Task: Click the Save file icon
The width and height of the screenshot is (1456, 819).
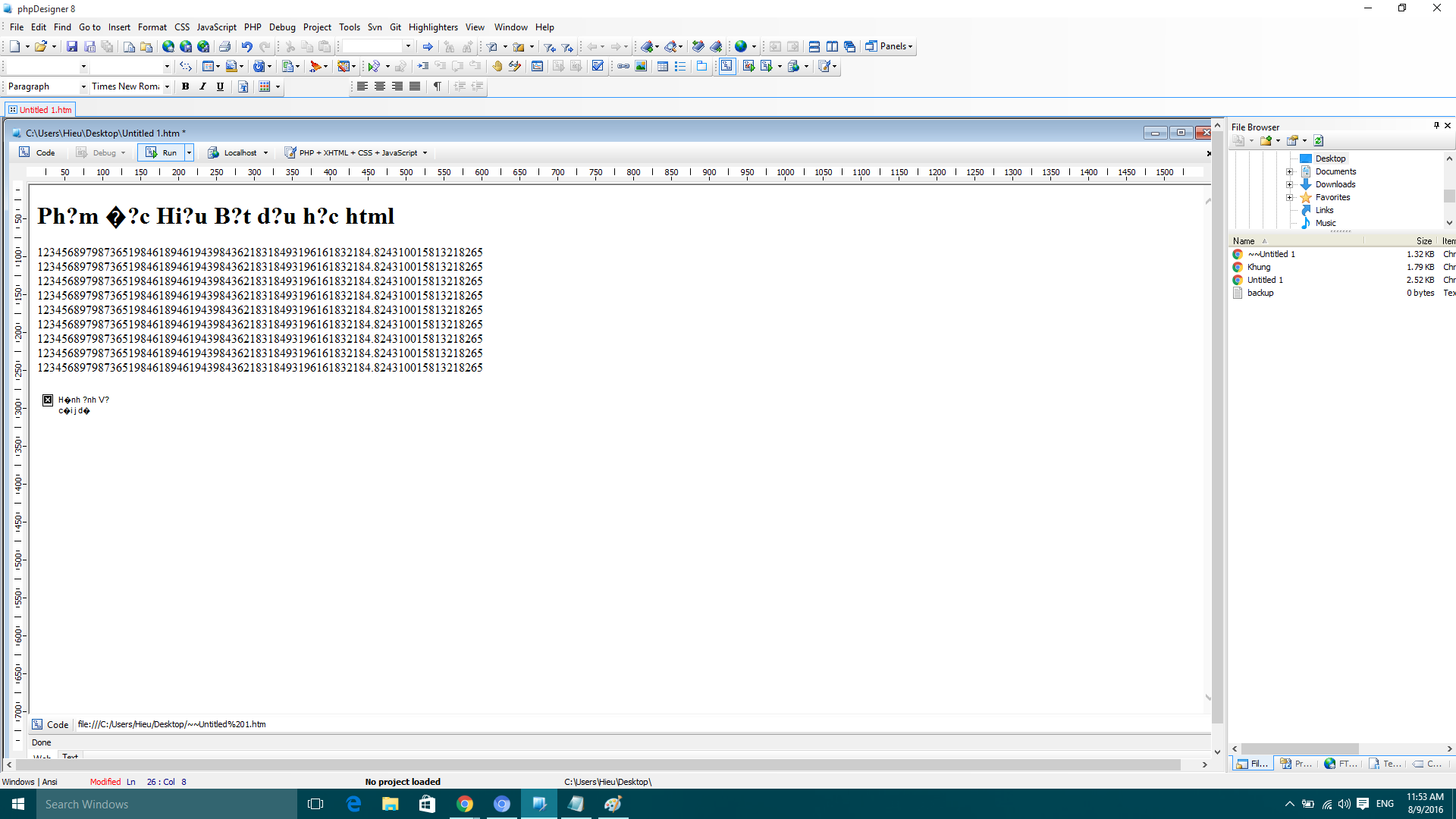Action: pyautogui.click(x=72, y=46)
